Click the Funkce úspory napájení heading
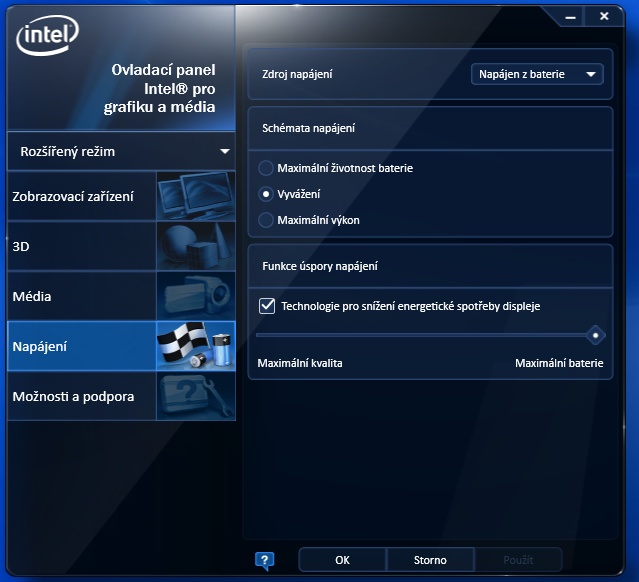 (x=320, y=266)
